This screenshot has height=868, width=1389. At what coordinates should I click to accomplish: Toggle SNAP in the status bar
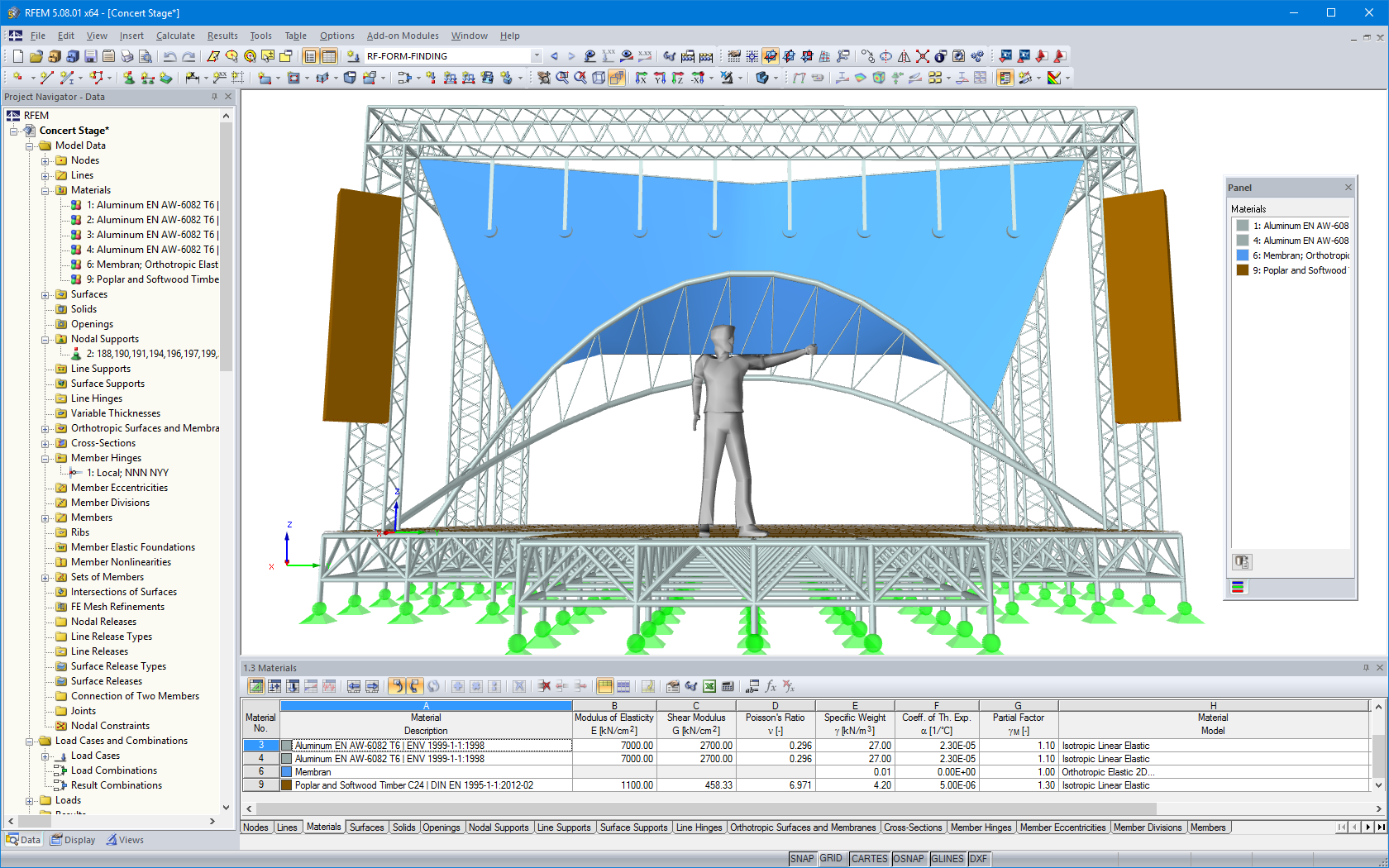[x=801, y=858]
